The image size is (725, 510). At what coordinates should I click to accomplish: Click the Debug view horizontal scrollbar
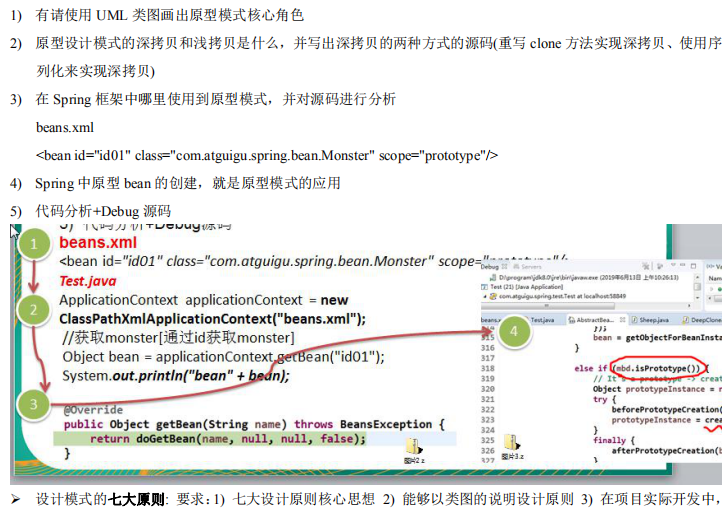[x=548, y=306]
